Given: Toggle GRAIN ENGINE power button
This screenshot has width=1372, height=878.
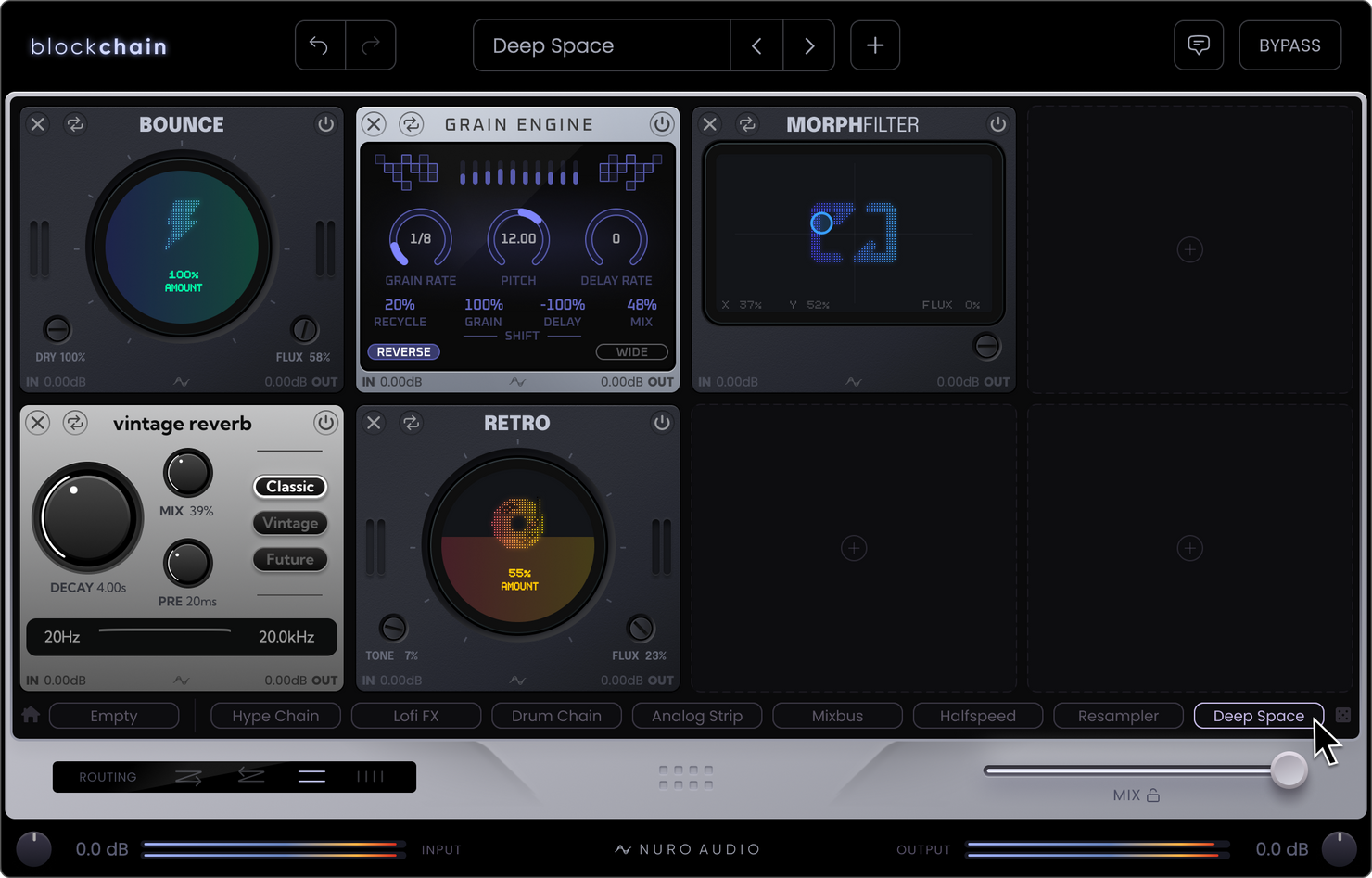Looking at the screenshot, I should (661, 123).
